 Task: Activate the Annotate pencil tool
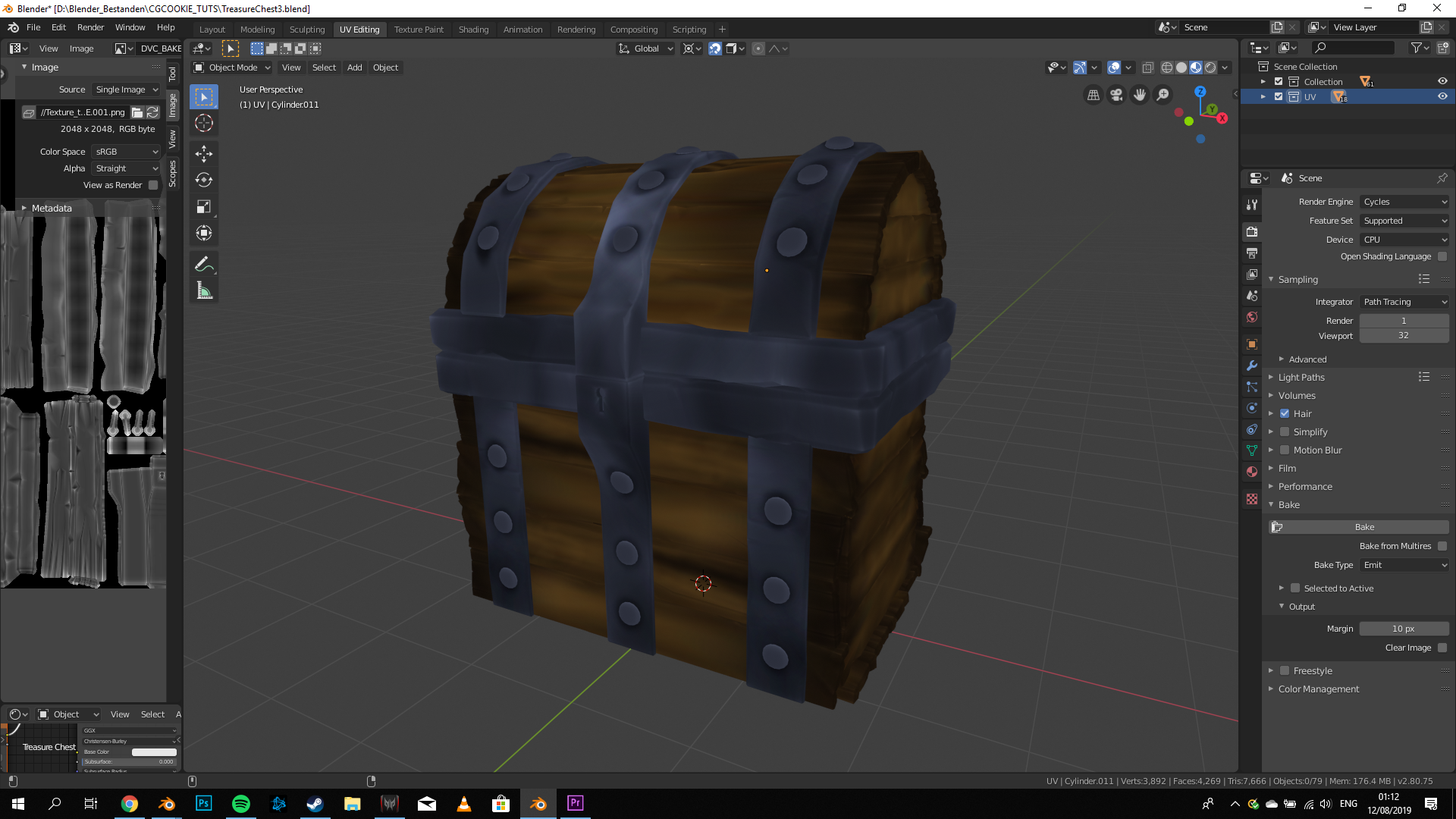coord(203,264)
